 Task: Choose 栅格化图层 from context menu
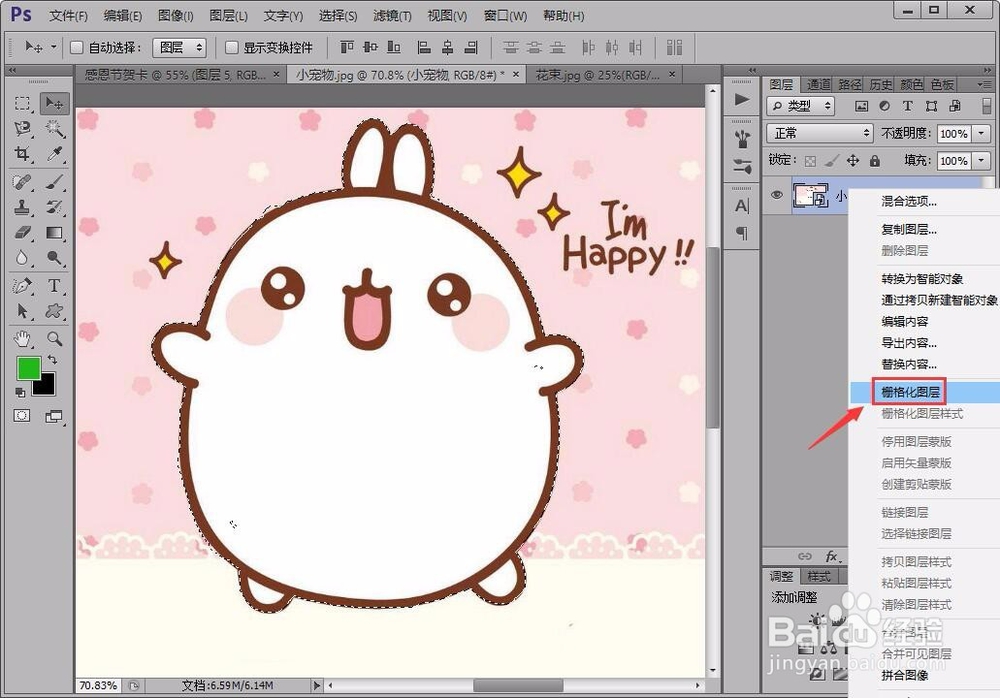tap(910, 392)
